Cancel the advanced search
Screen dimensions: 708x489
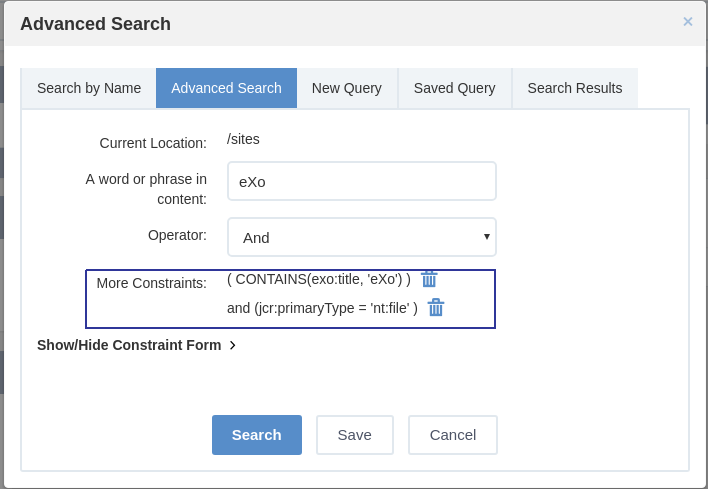[x=453, y=435]
